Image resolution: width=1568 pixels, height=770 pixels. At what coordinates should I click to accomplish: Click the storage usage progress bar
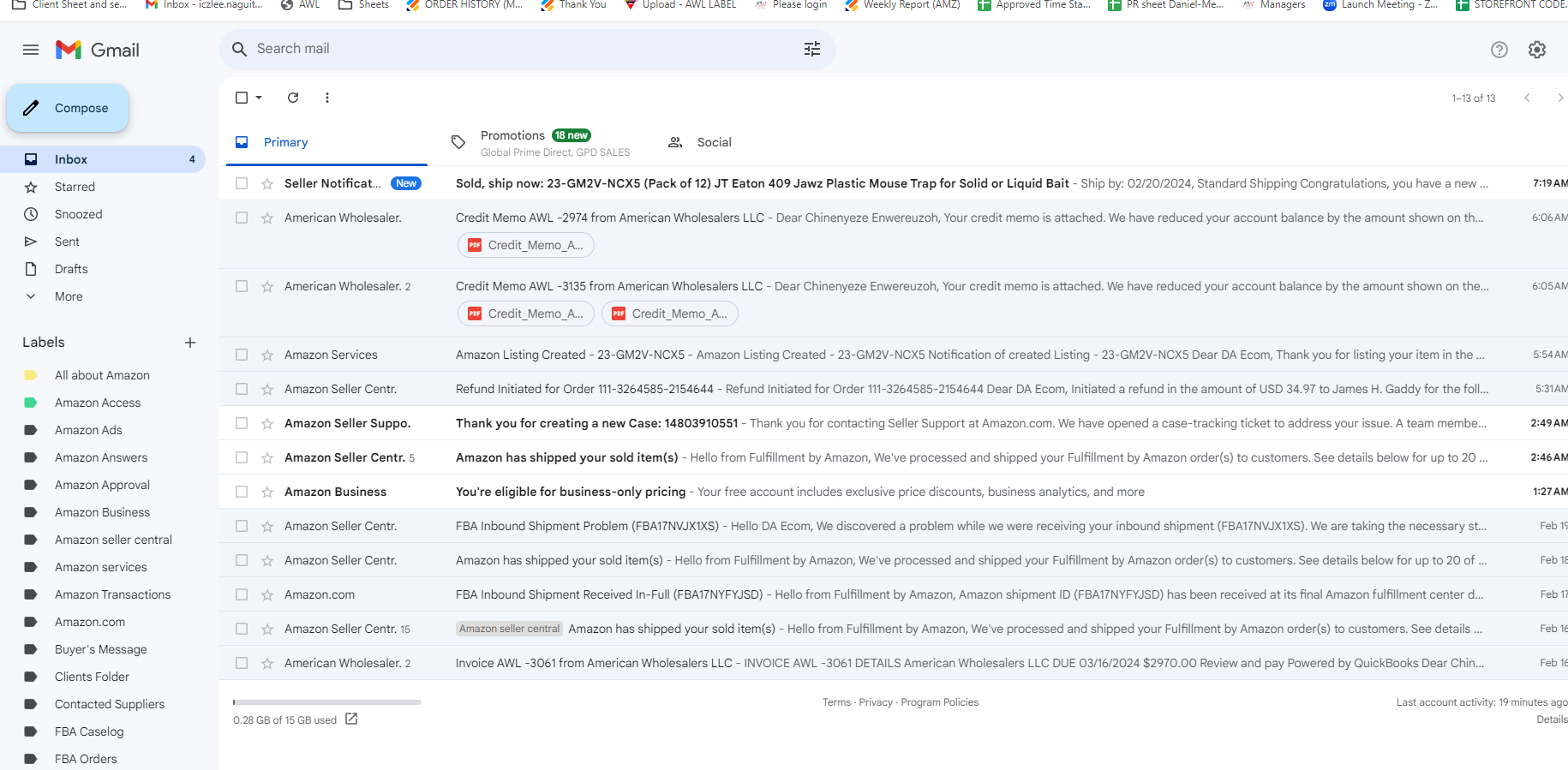(327, 702)
